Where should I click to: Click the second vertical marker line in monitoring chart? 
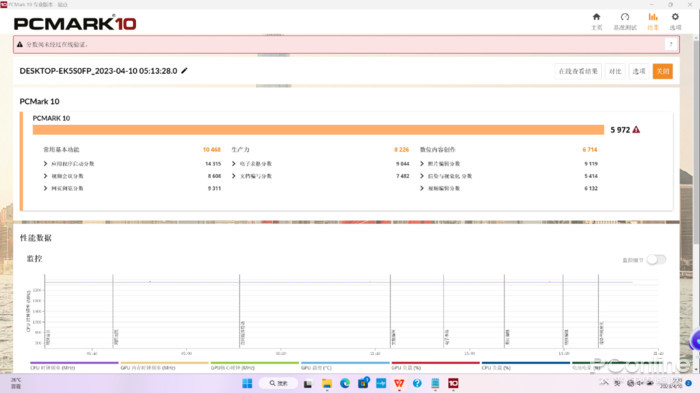click(113, 311)
